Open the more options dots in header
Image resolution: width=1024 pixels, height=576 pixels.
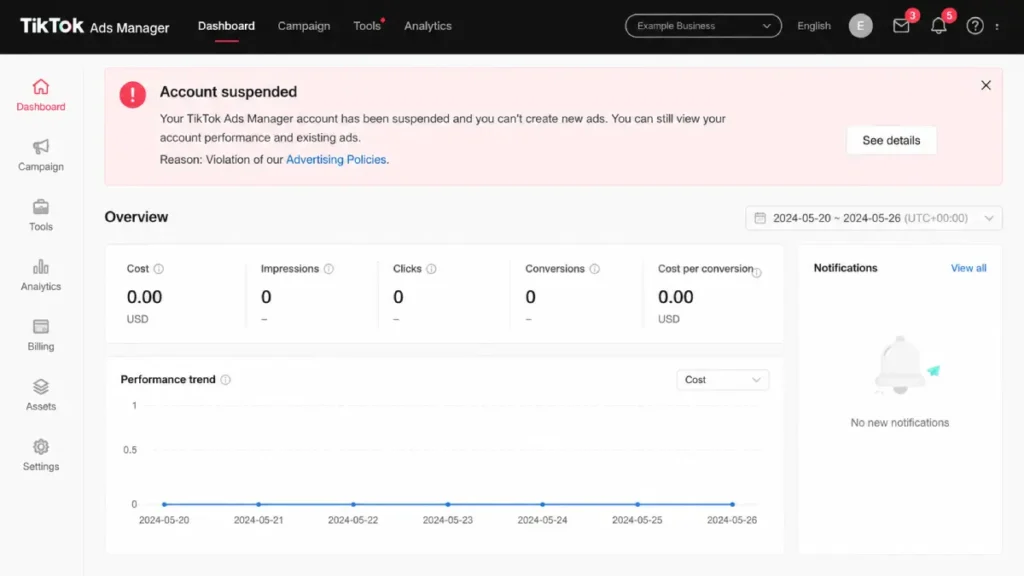click(x=997, y=26)
